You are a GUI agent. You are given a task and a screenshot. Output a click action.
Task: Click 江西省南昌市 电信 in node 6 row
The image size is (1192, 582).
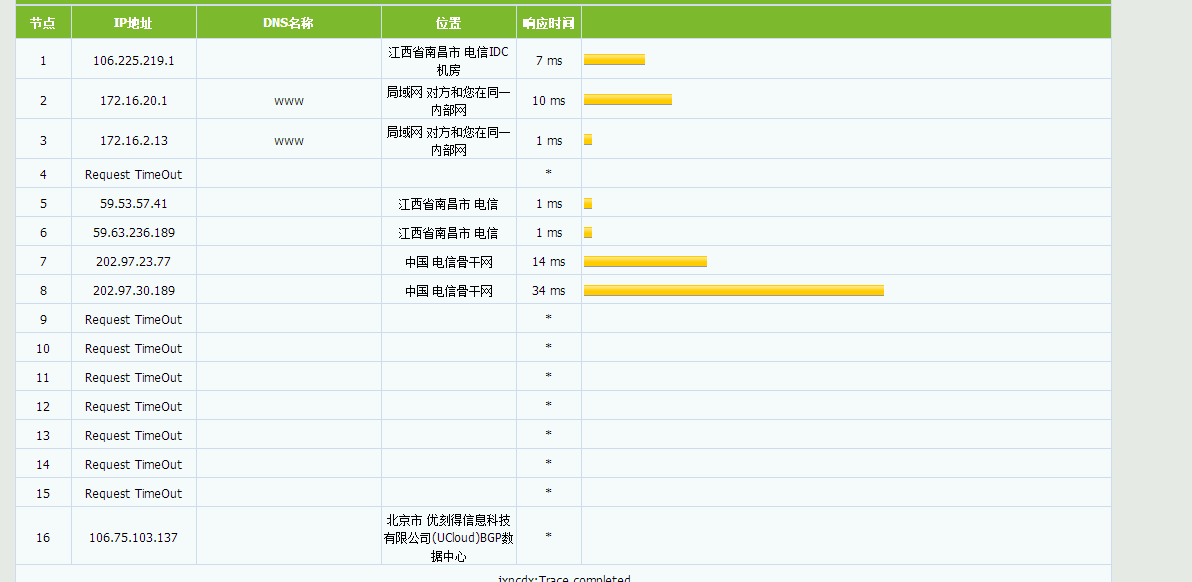tap(449, 232)
